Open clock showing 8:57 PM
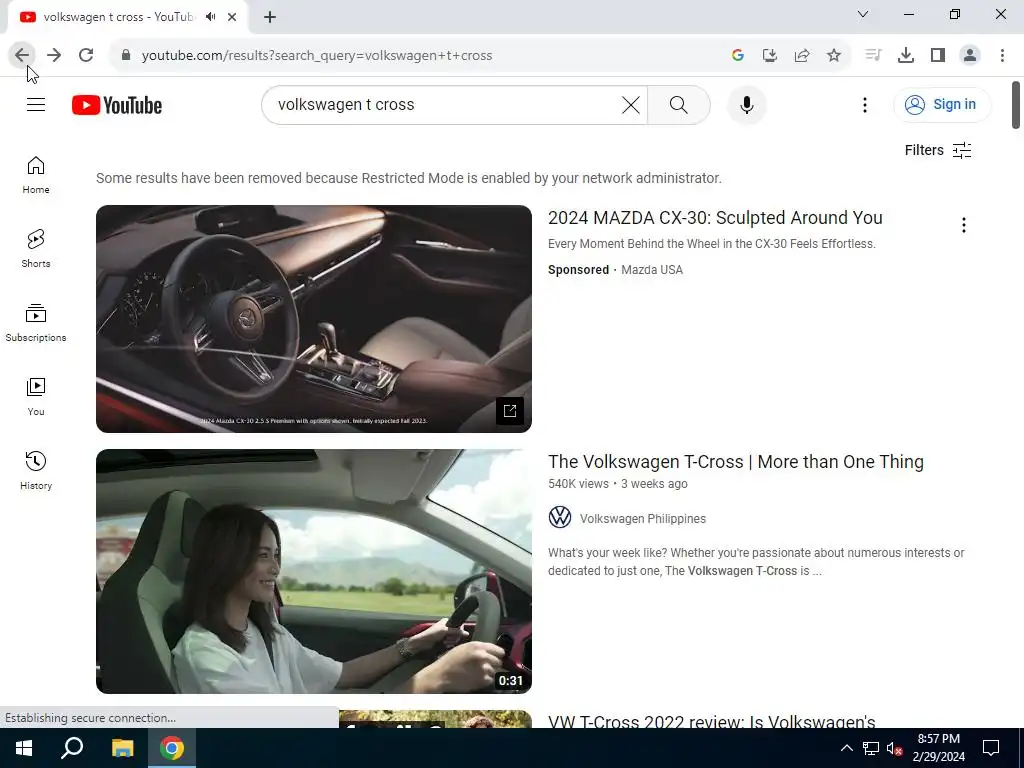The width and height of the screenshot is (1024, 768). pyautogui.click(x=938, y=748)
